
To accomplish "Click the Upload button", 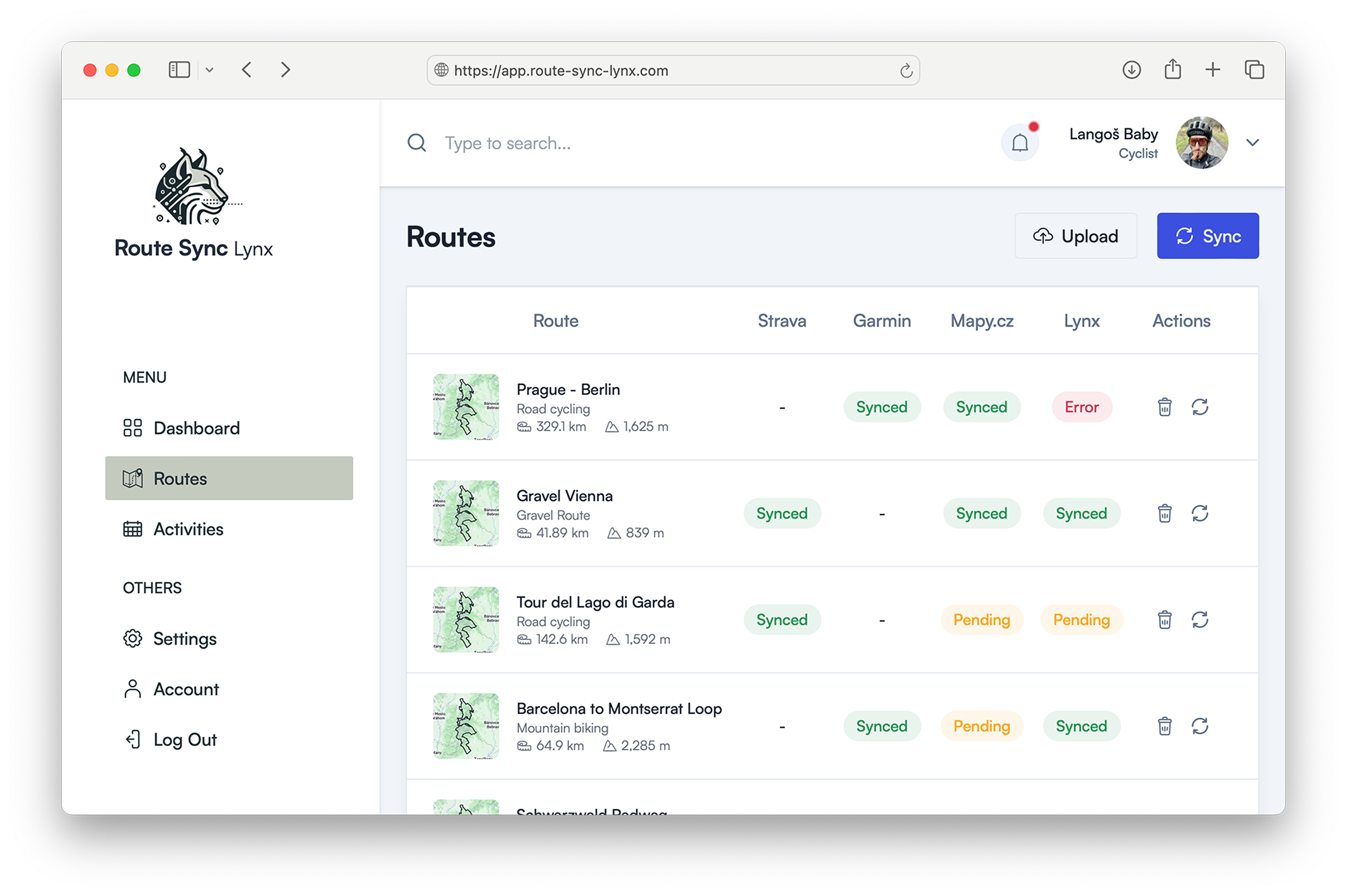I will click(x=1075, y=236).
